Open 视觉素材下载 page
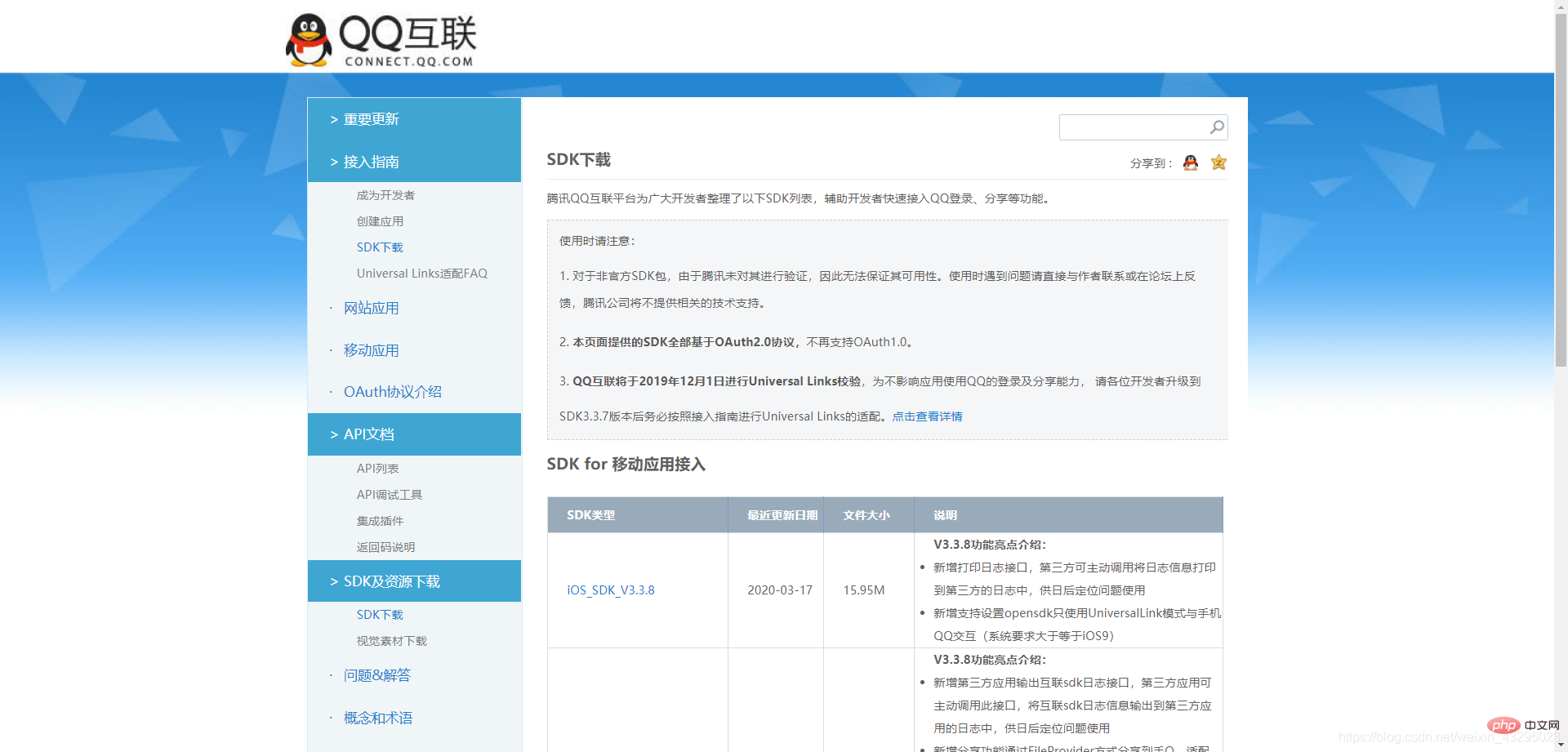Viewport: 1568px width, 752px height. point(390,640)
